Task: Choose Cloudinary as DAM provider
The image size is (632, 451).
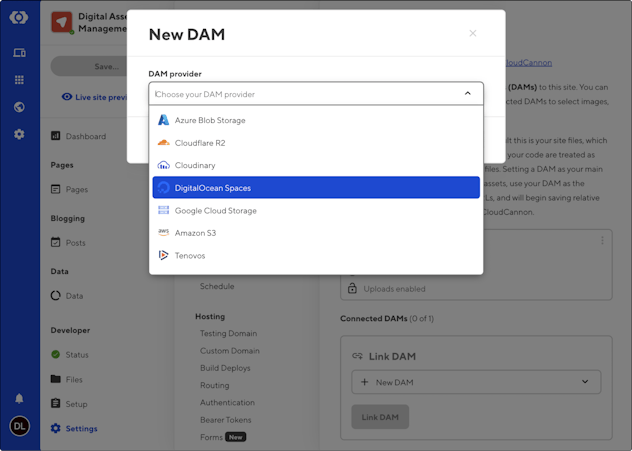Action: [316, 165]
